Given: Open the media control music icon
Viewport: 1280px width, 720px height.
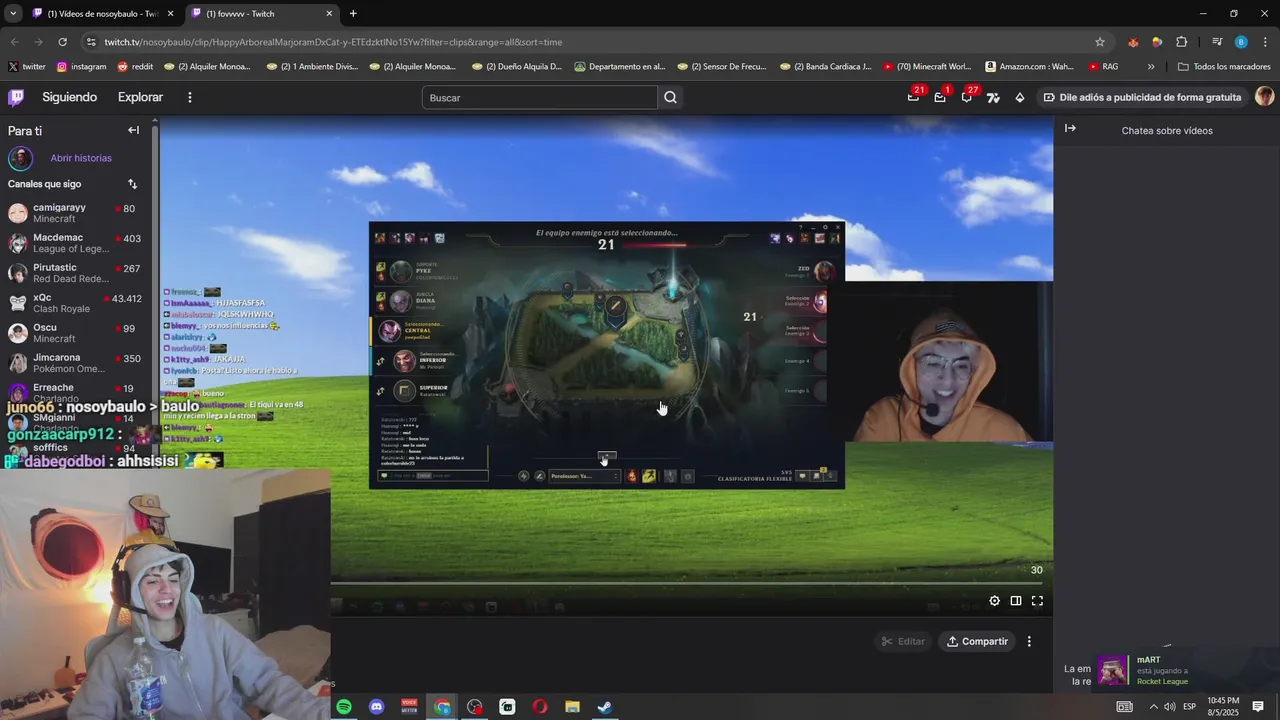Looking at the screenshot, I should (x=1216, y=42).
